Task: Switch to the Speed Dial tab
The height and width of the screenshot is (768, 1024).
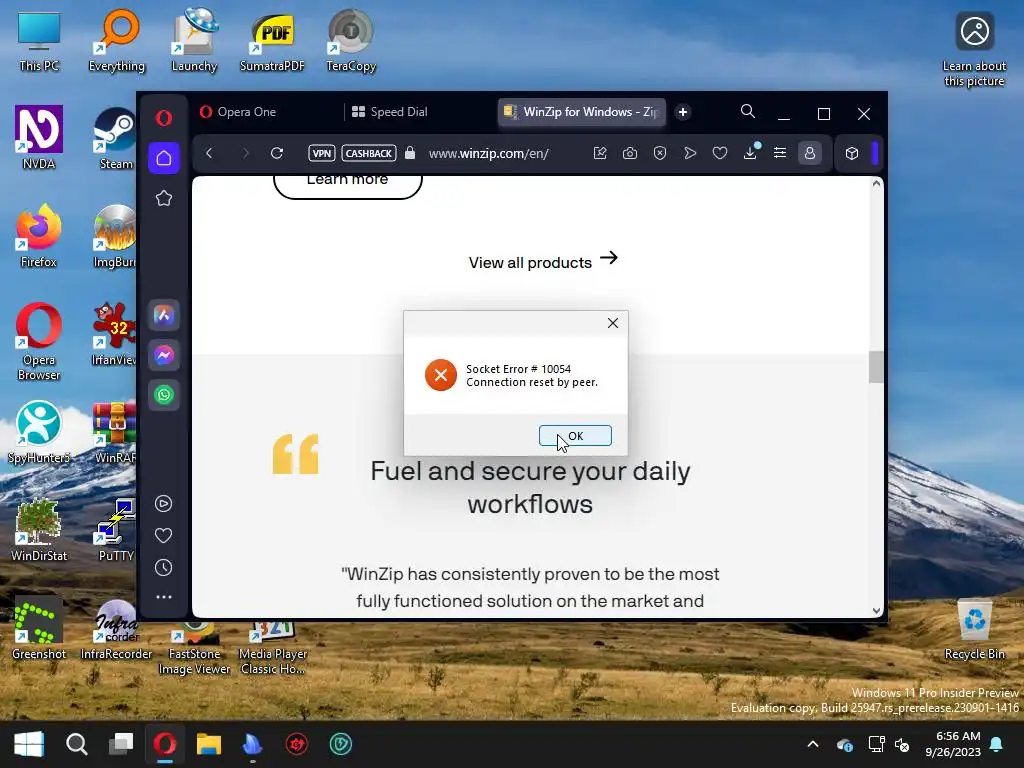Action: click(418, 112)
